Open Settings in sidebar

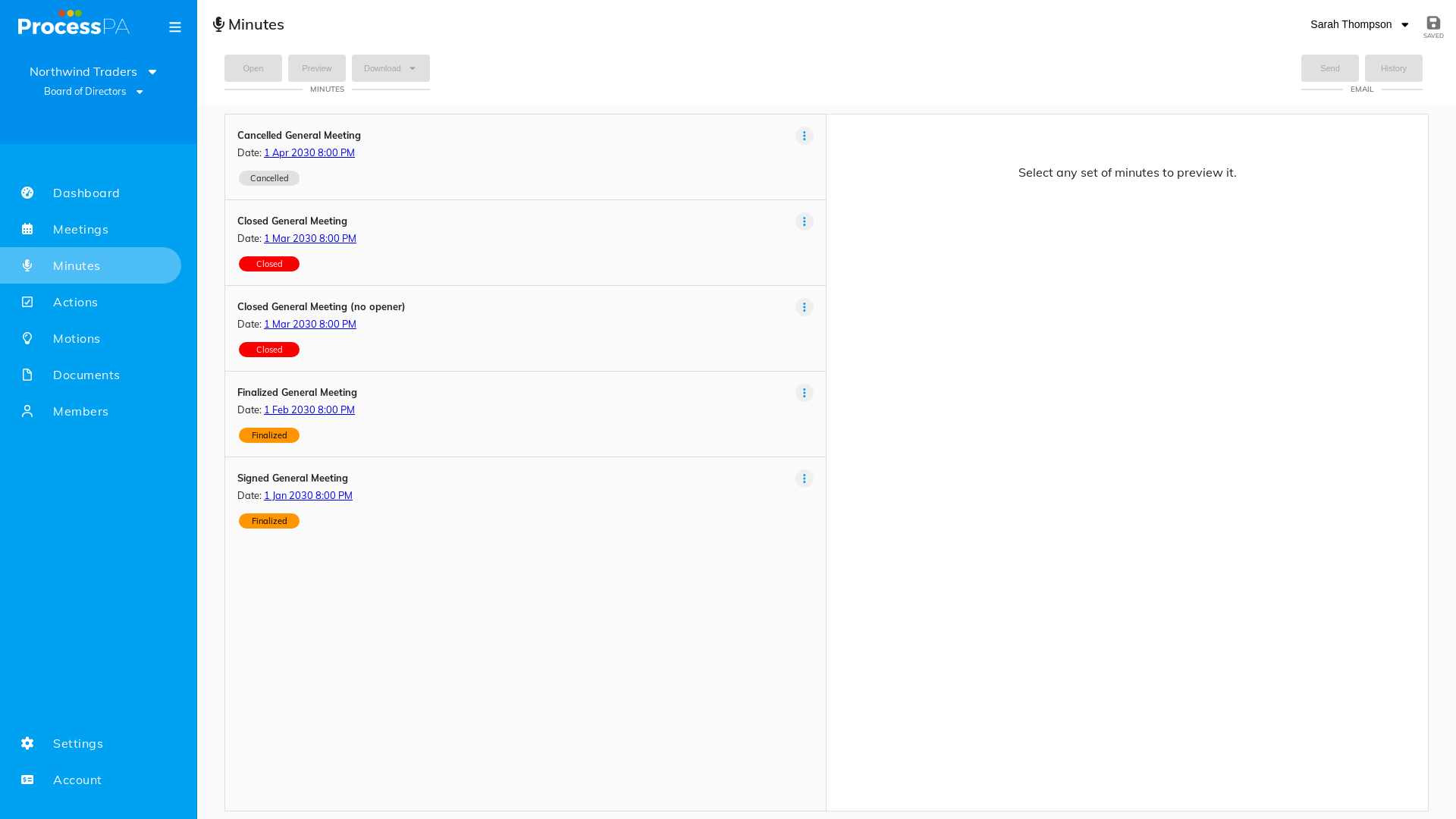[x=90, y=743]
